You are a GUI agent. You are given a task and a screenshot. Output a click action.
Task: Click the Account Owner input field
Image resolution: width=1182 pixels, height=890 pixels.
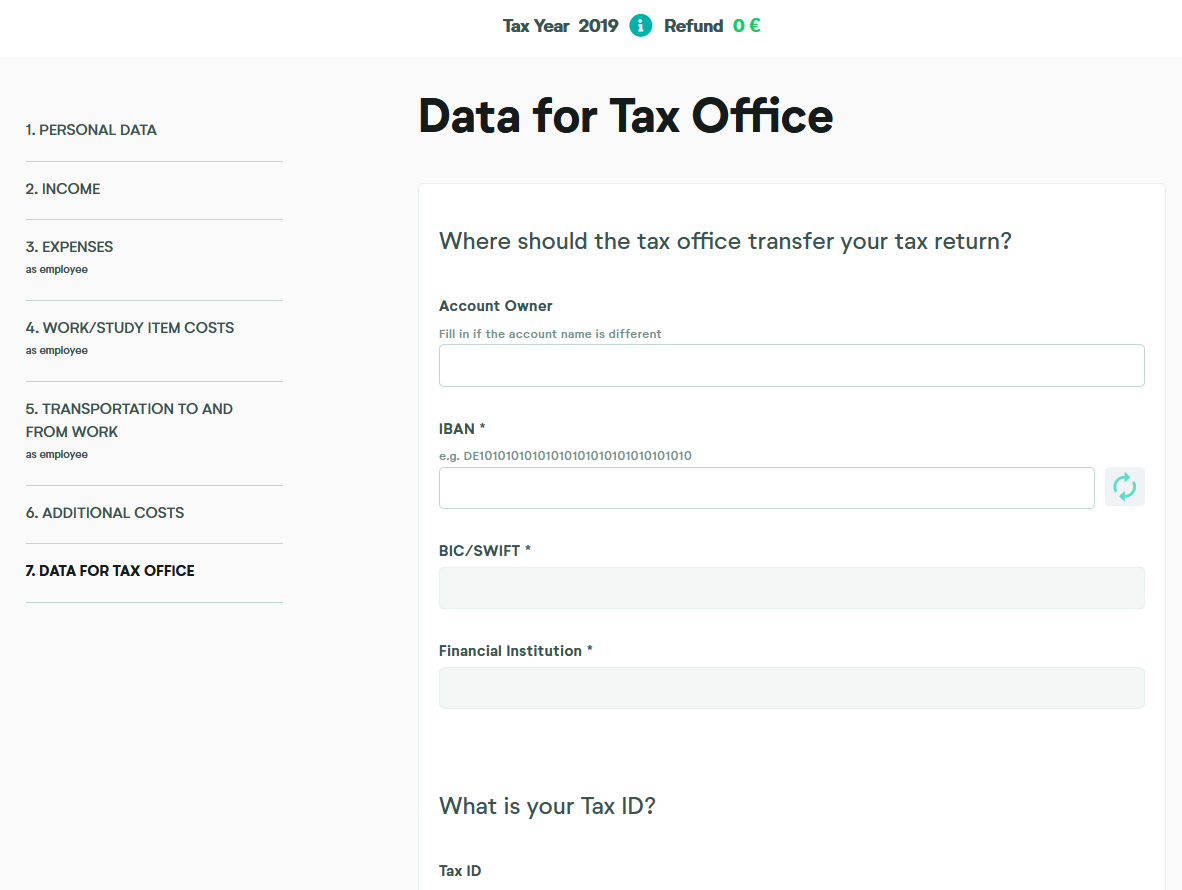pos(790,365)
